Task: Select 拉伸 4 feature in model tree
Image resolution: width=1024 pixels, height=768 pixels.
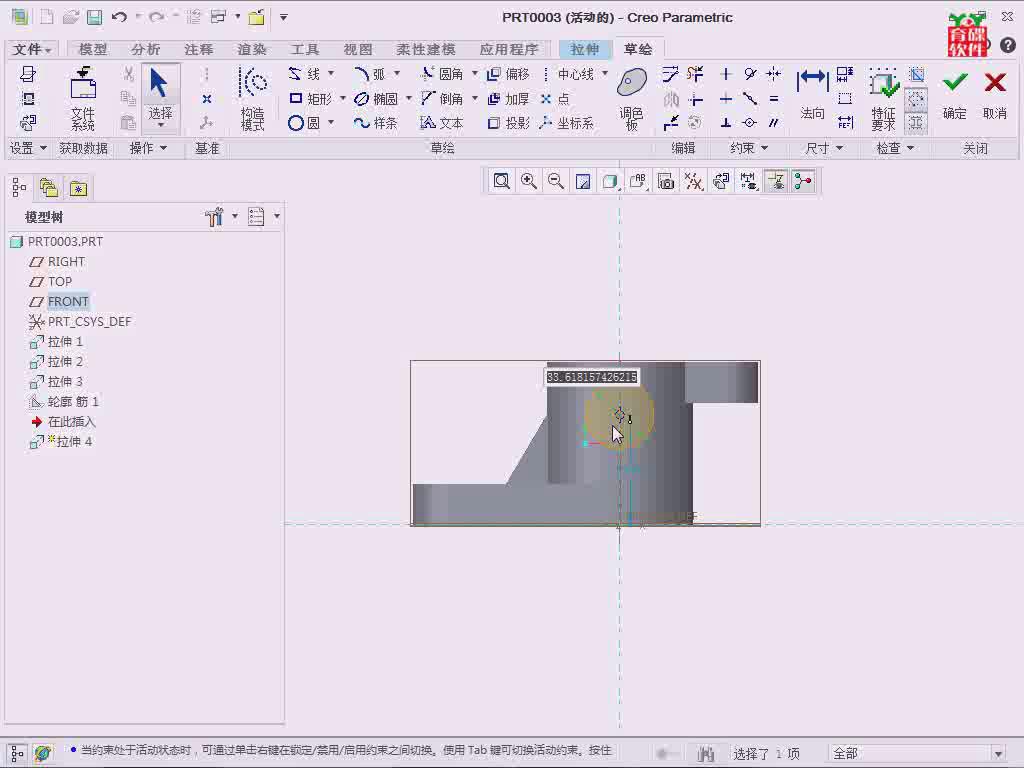Action: click(x=61, y=441)
